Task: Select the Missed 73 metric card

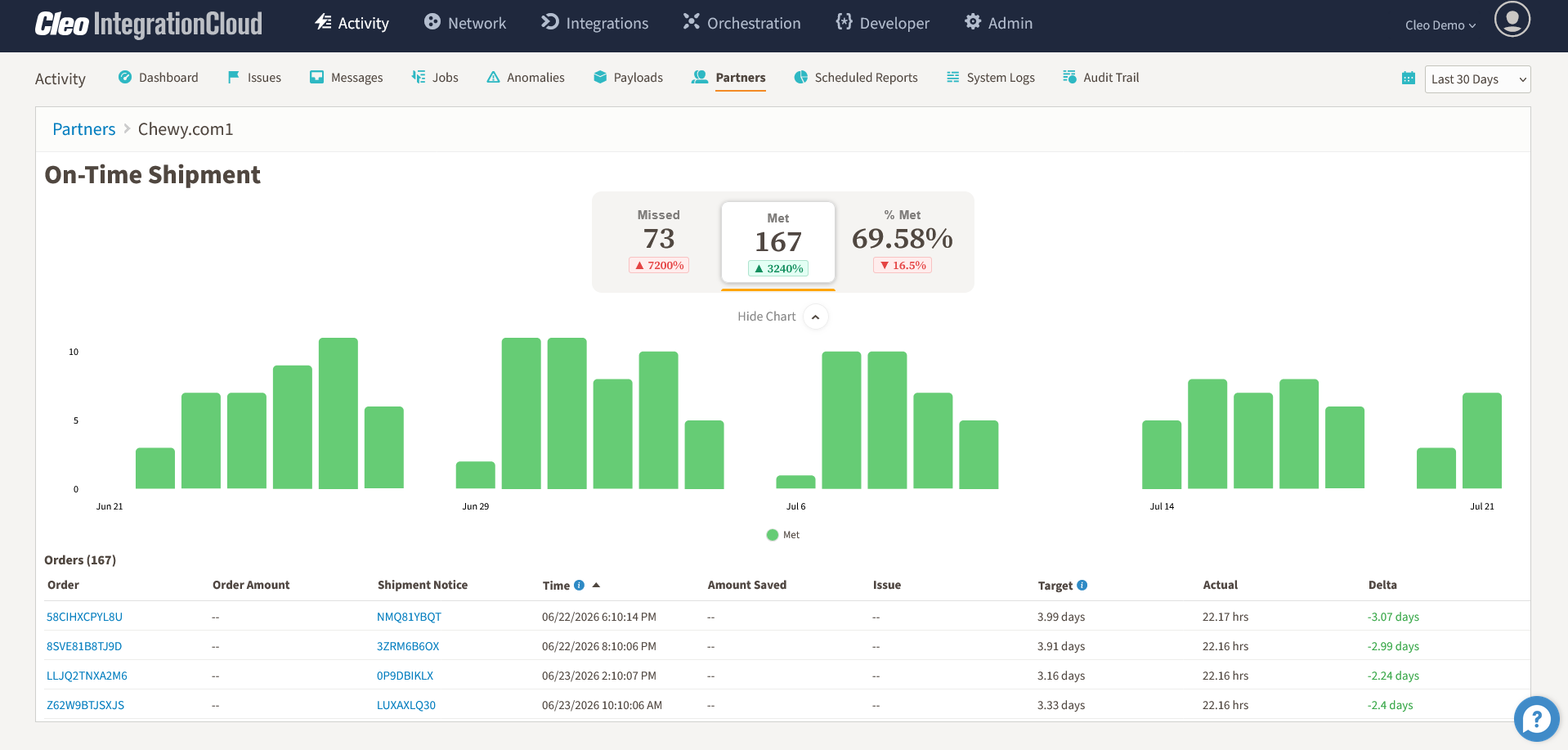Action: click(x=659, y=240)
